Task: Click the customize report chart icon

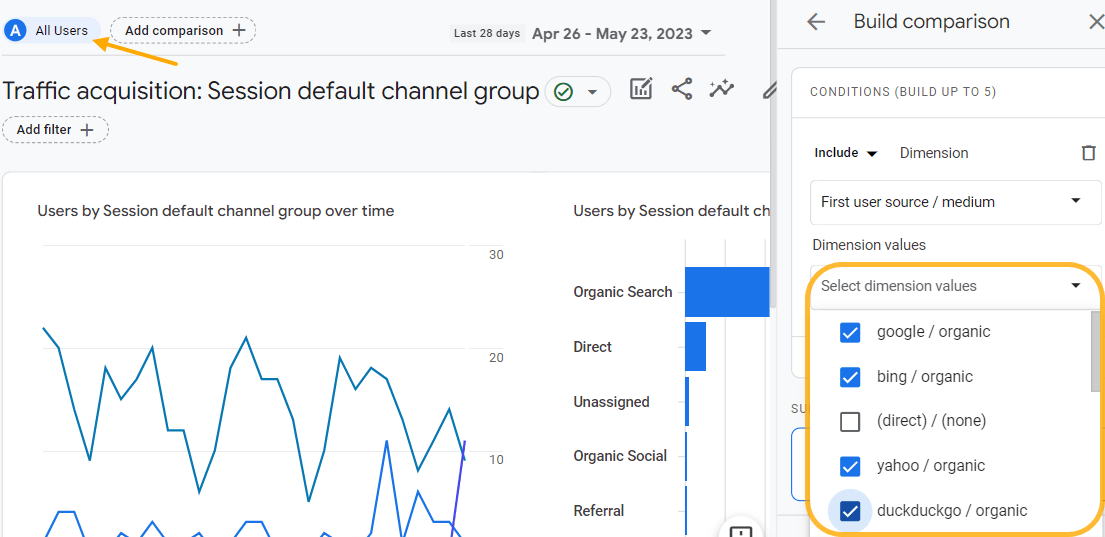Action: [641, 89]
